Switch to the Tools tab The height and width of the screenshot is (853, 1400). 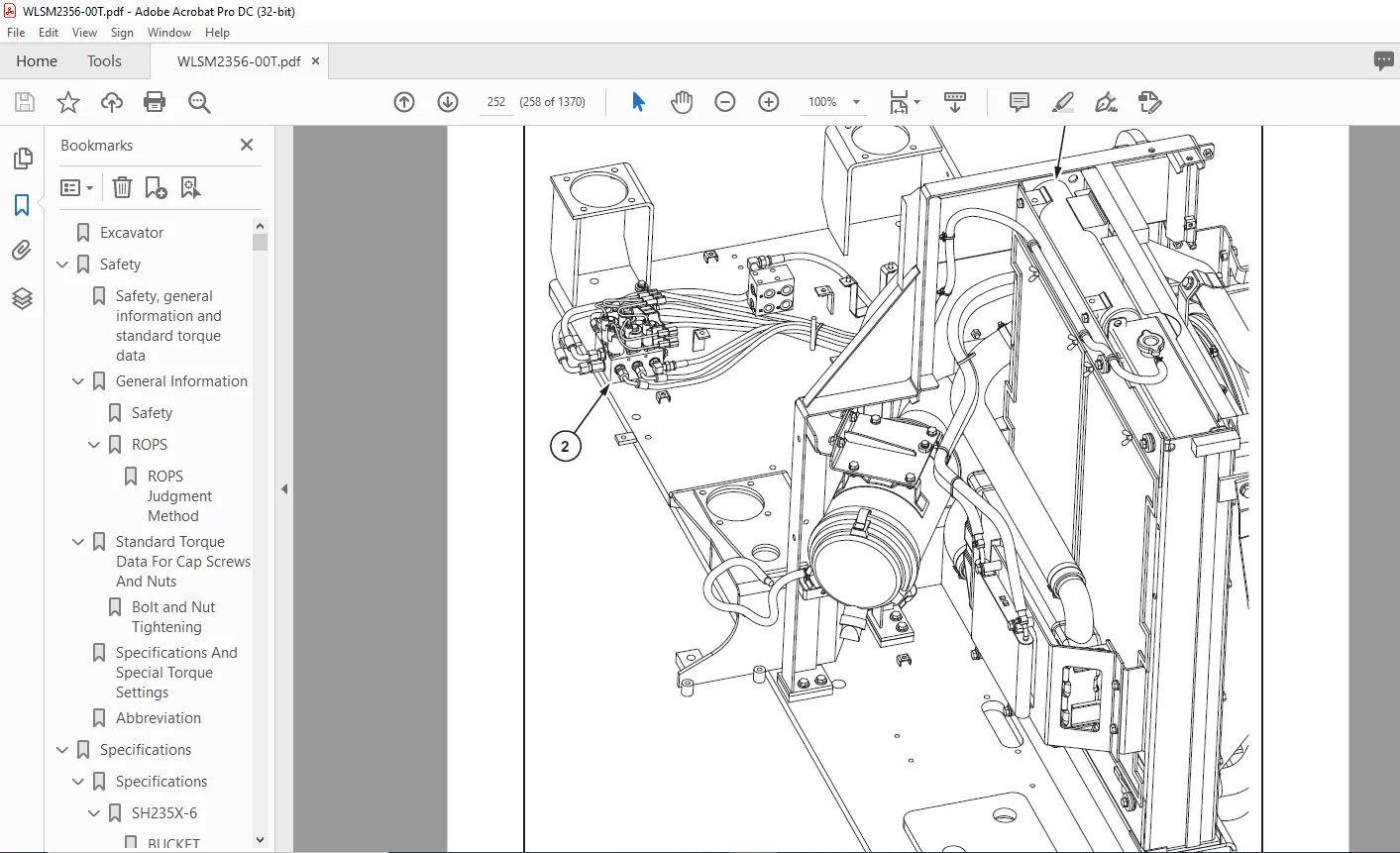104,61
